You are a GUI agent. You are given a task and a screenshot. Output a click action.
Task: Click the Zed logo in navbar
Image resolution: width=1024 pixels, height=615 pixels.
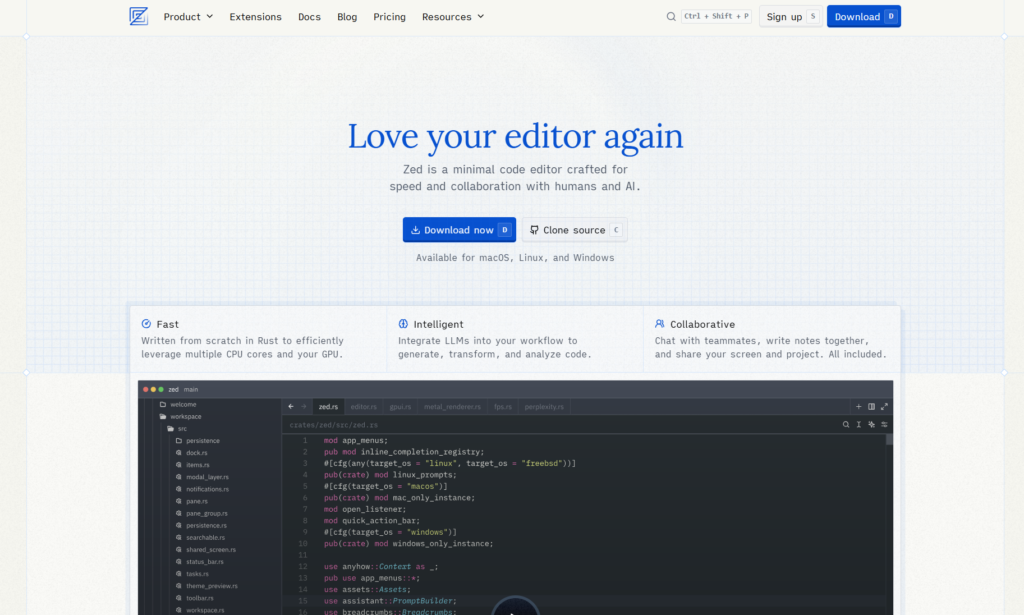point(138,16)
